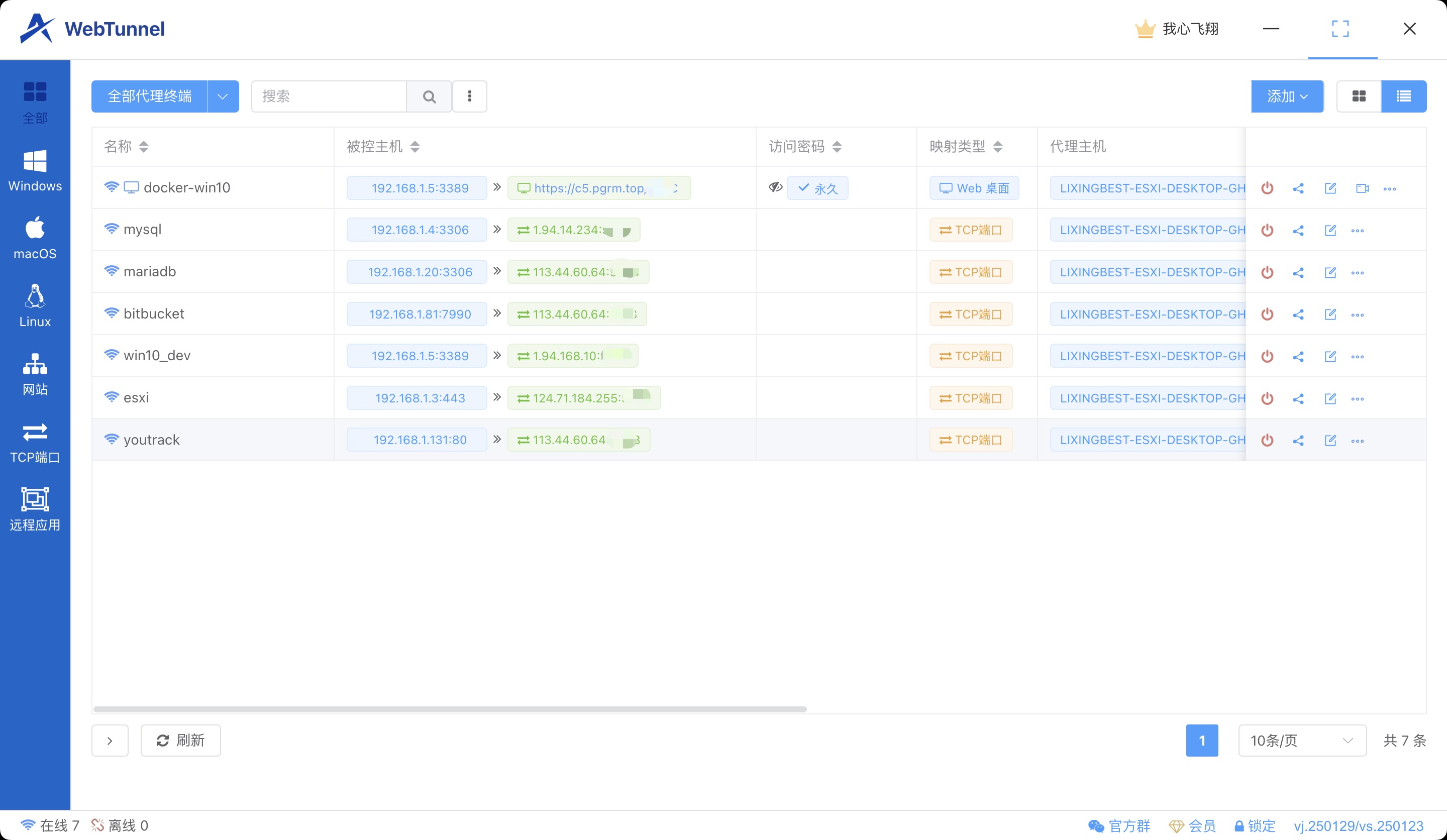Toggle password visibility eye for docker-win10
Screen dimensions: 1447x840
[x=775, y=187]
